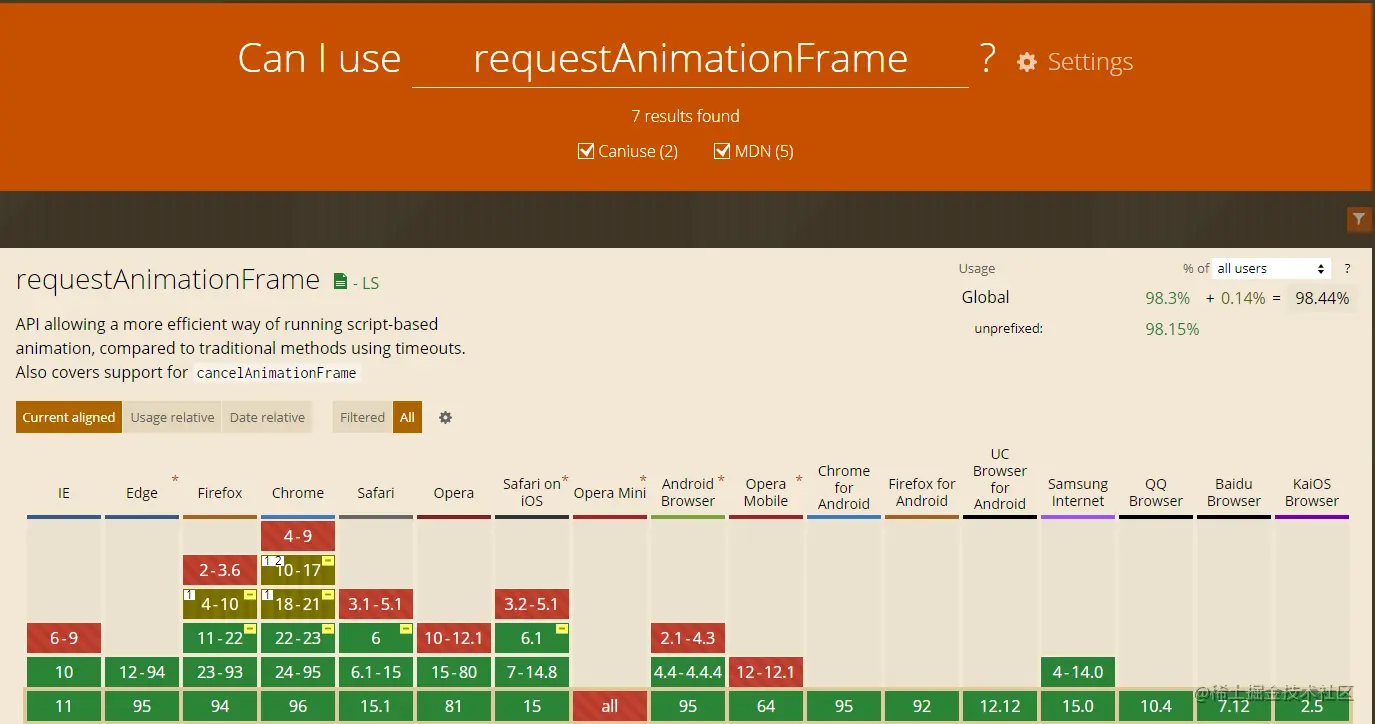Click the Opera column header
The image size is (1375, 724).
point(454,493)
